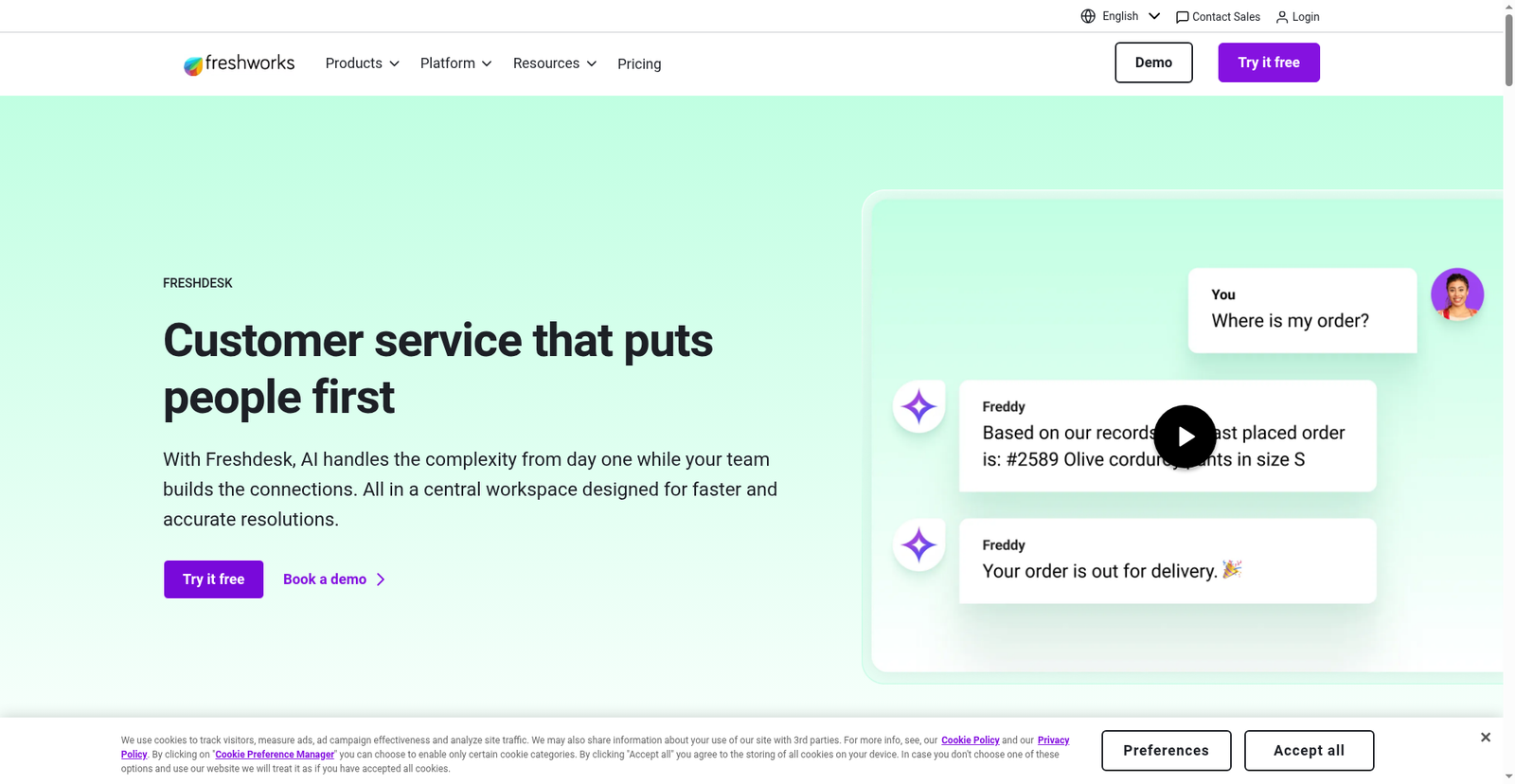Expand the Products dropdown menu
The width and height of the screenshot is (1515, 784).
pyautogui.click(x=362, y=63)
